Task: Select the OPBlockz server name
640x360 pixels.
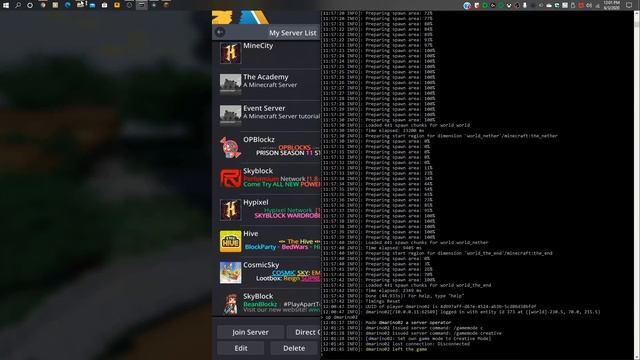Action: click(259, 140)
